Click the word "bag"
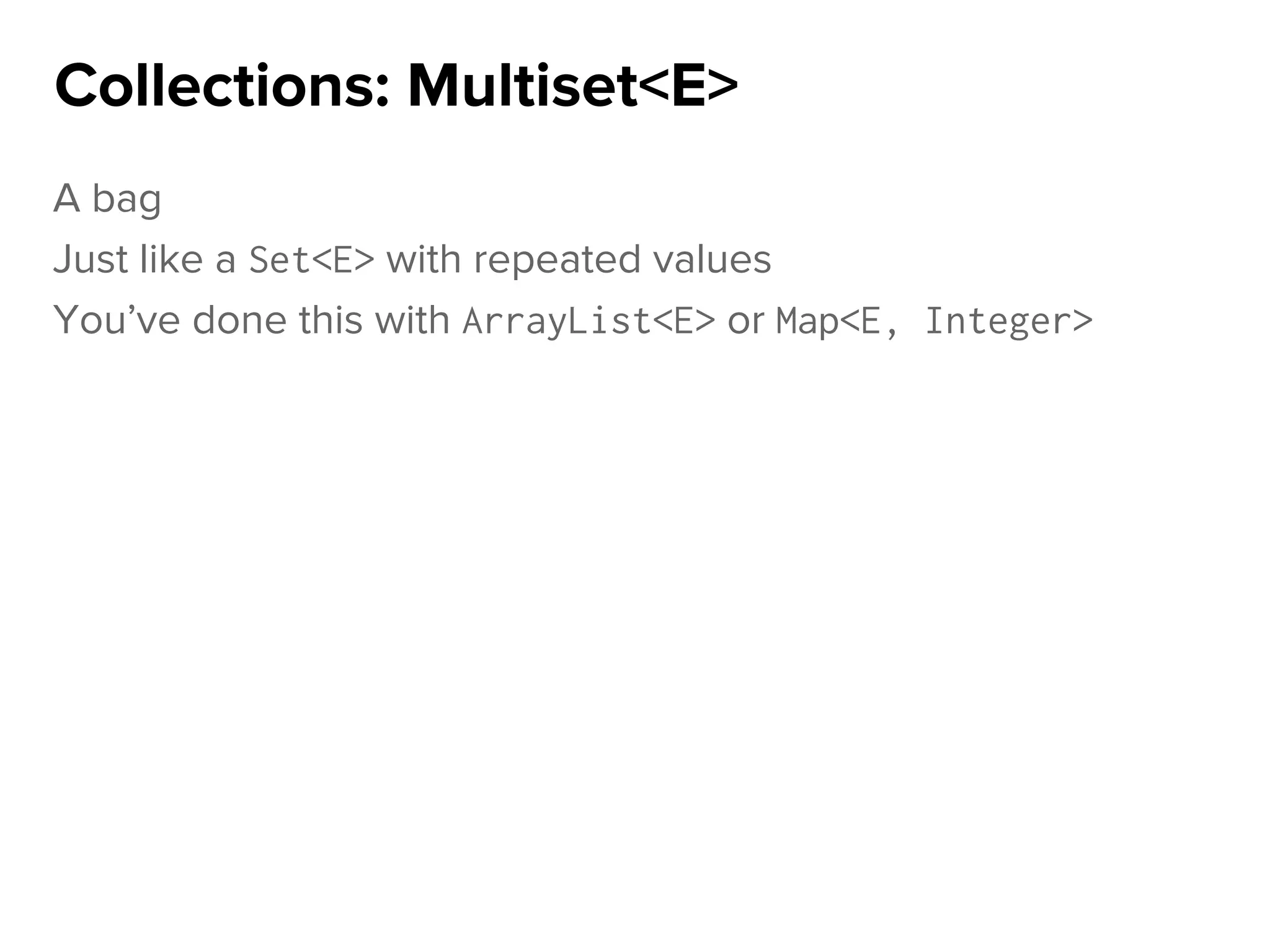Screen dimensions: 1270x952 [x=127, y=200]
